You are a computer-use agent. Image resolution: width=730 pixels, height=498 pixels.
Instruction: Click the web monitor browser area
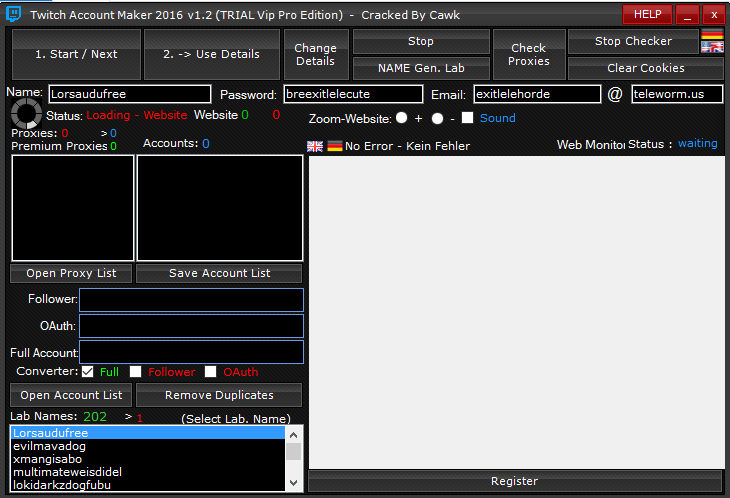point(517,313)
